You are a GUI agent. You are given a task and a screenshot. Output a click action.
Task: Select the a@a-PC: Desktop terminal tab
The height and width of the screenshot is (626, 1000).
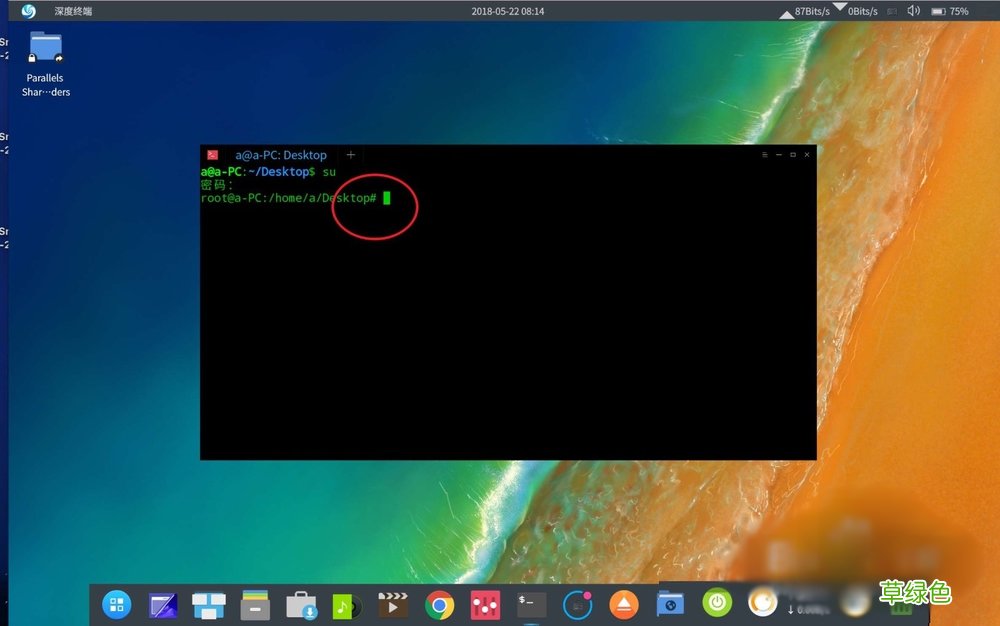click(280, 155)
